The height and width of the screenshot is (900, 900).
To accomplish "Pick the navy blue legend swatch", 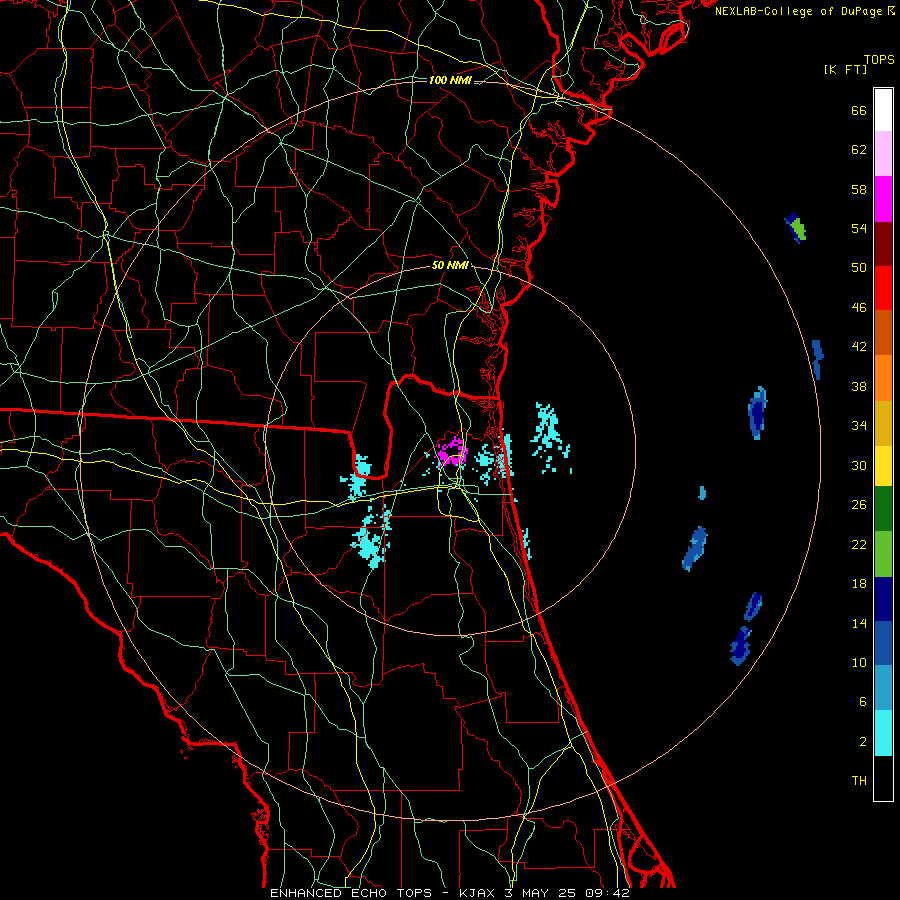I will coord(883,599).
